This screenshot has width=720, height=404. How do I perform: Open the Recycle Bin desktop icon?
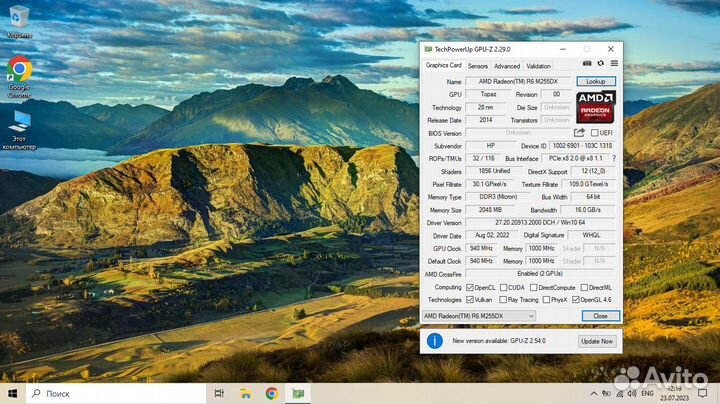[19, 22]
